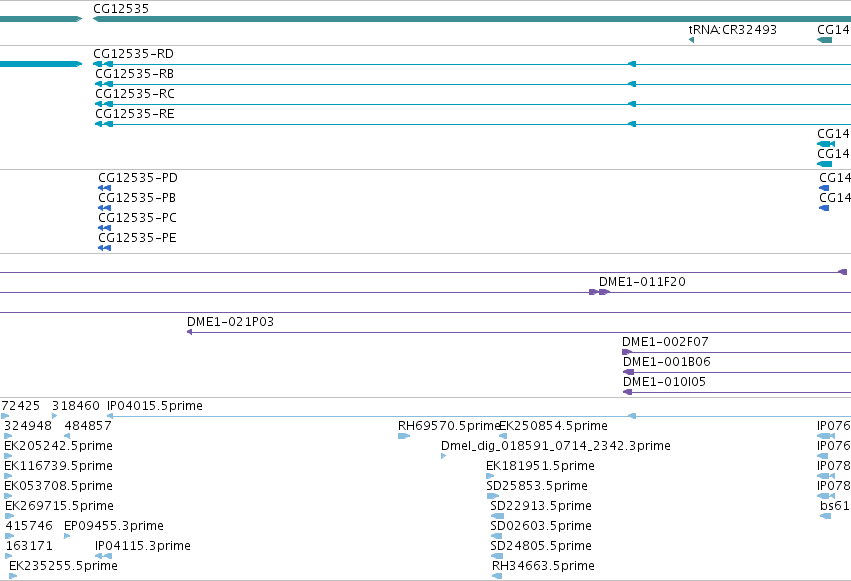Select the Dmel_dig_018591_0714_2342.3prime label
The image size is (851, 581).
pos(556,446)
